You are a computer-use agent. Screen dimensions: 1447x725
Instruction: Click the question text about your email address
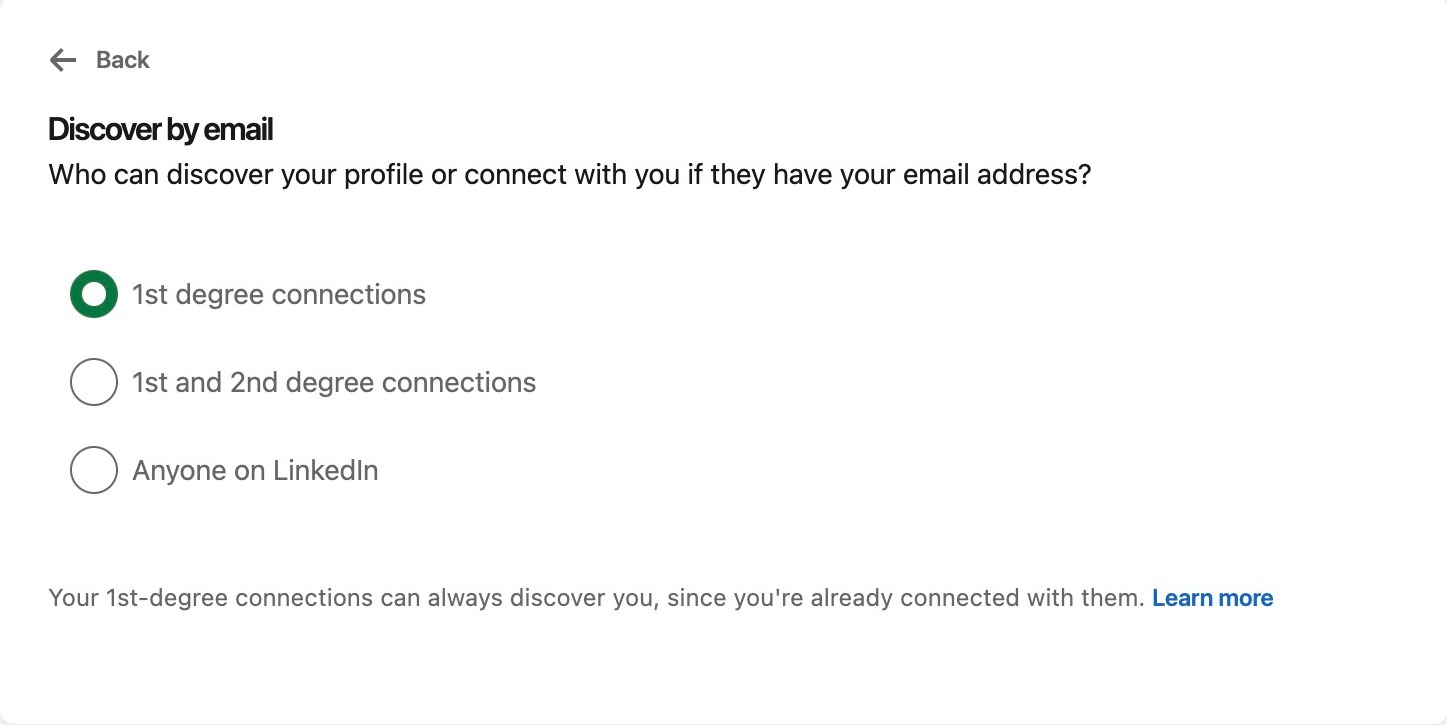(x=569, y=176)
